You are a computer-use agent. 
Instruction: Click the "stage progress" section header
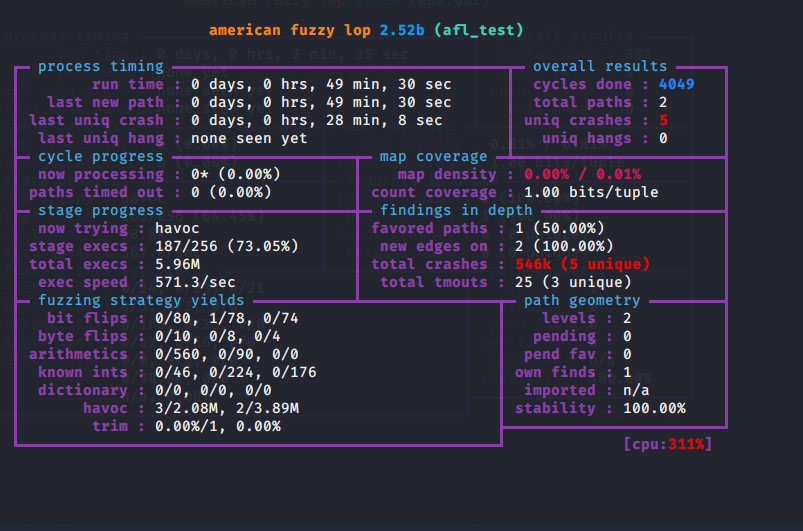[100, 211]
